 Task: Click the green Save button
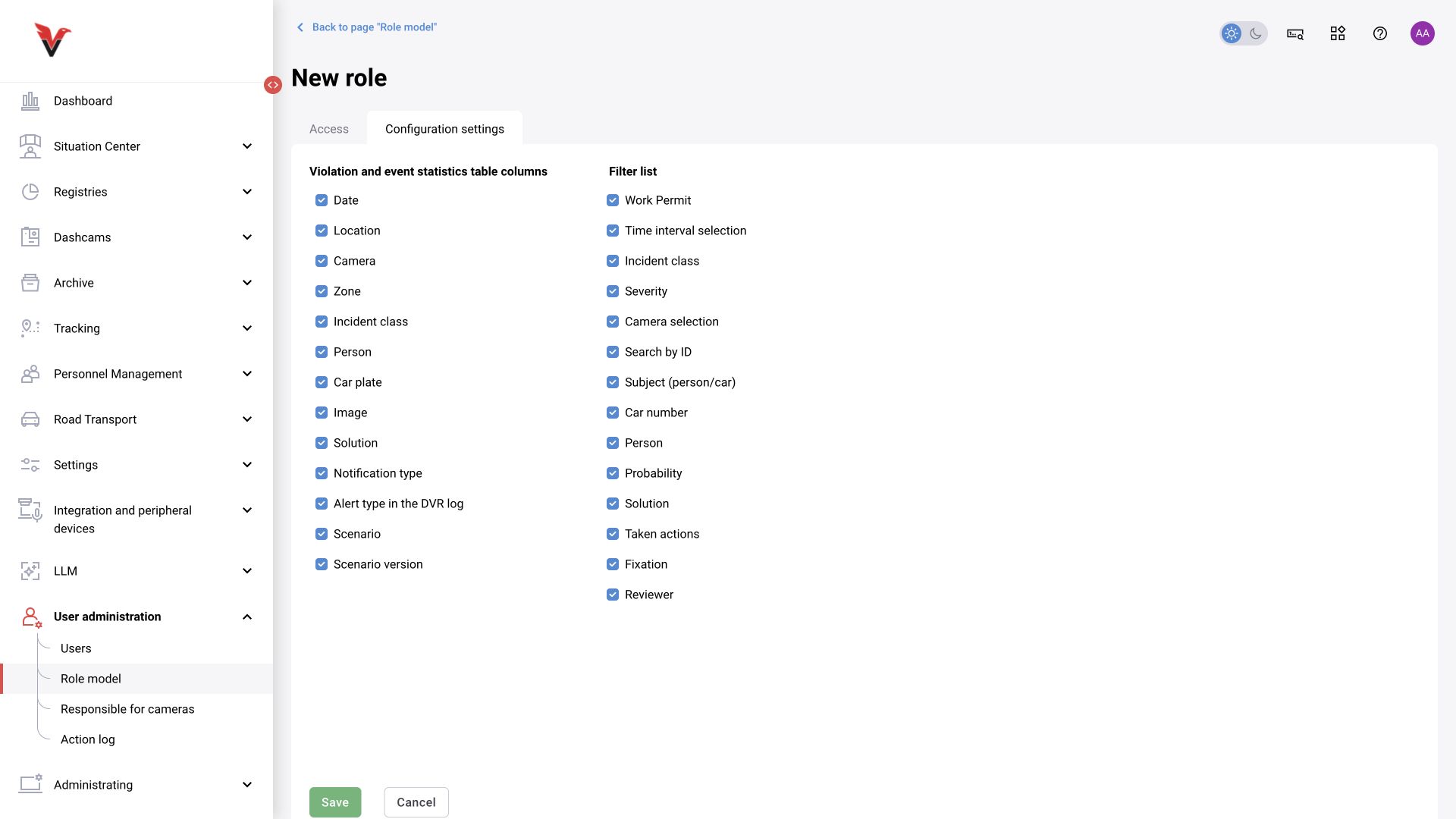pyautogui.click(x=335, y=802)
